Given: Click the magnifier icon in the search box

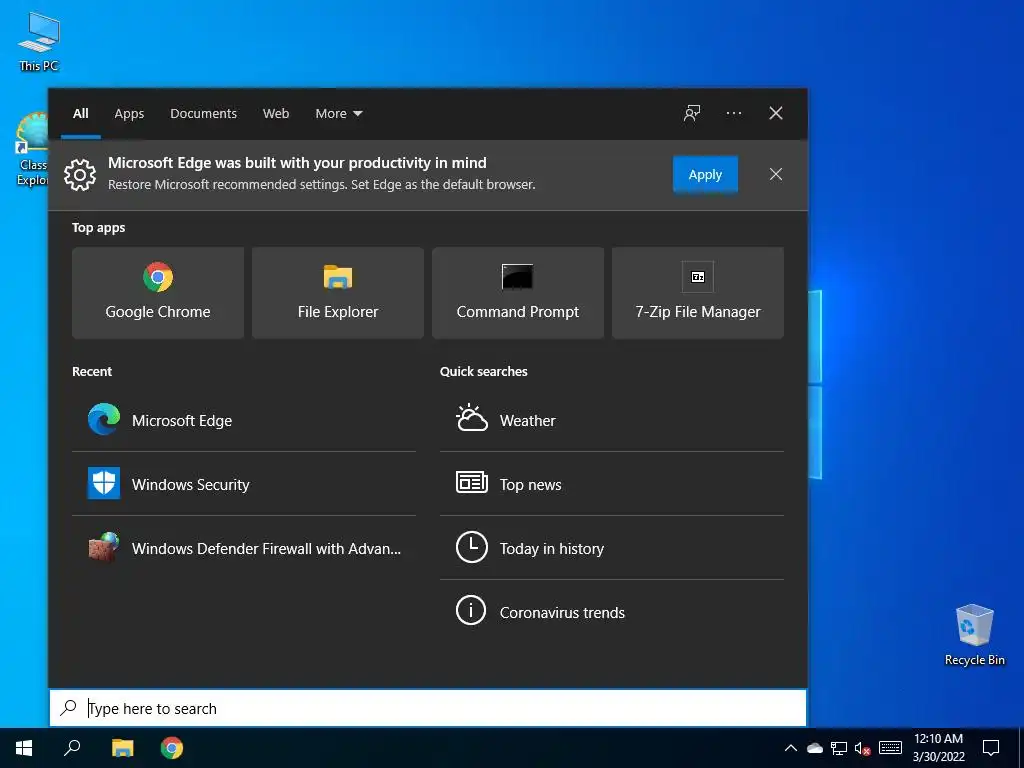Looking at the screenshot, I should coord(68,707).
